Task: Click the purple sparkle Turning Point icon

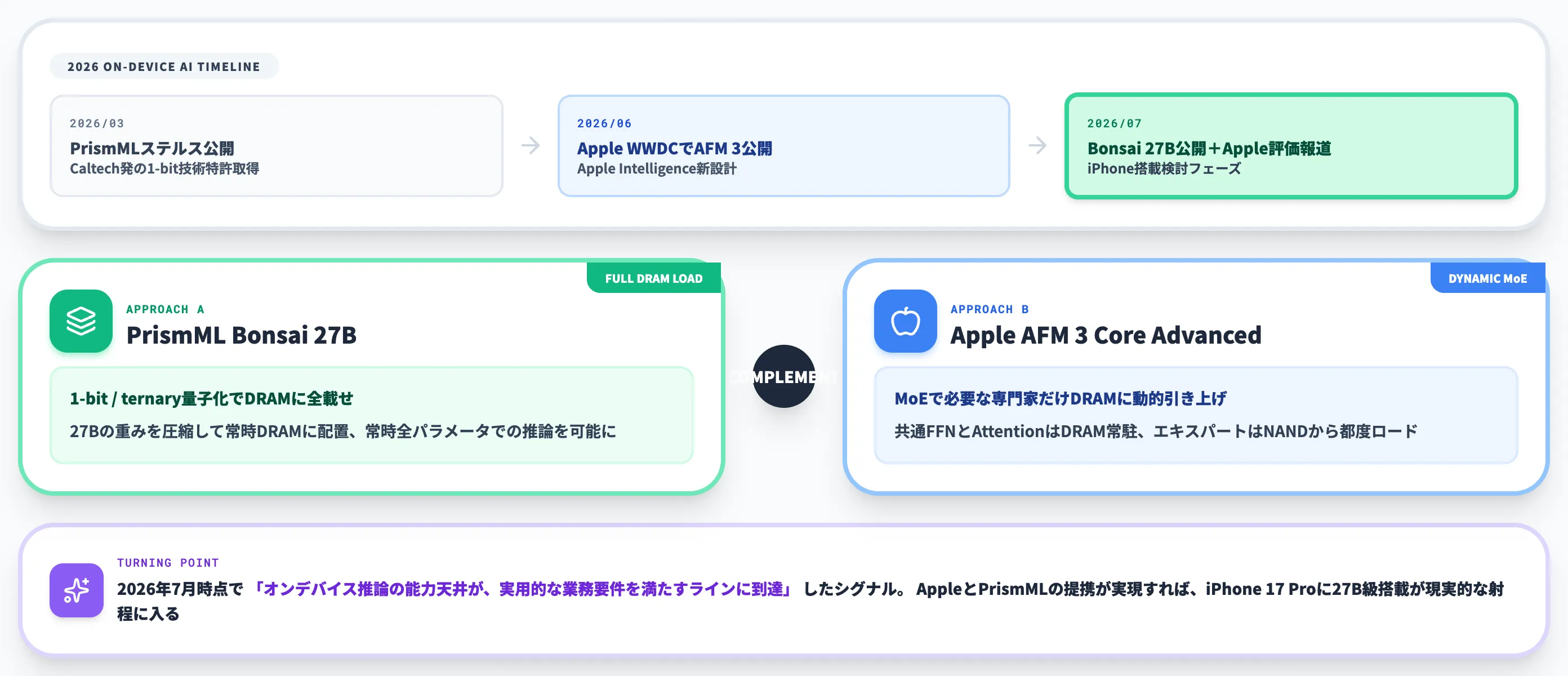Action: pos(77,590)
